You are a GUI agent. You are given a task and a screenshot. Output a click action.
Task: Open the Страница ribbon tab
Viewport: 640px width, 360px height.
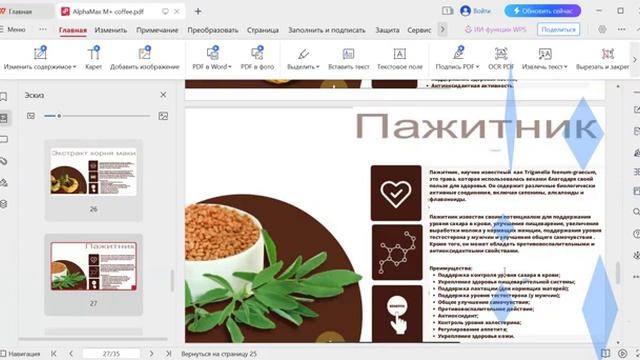click(263, 30)
